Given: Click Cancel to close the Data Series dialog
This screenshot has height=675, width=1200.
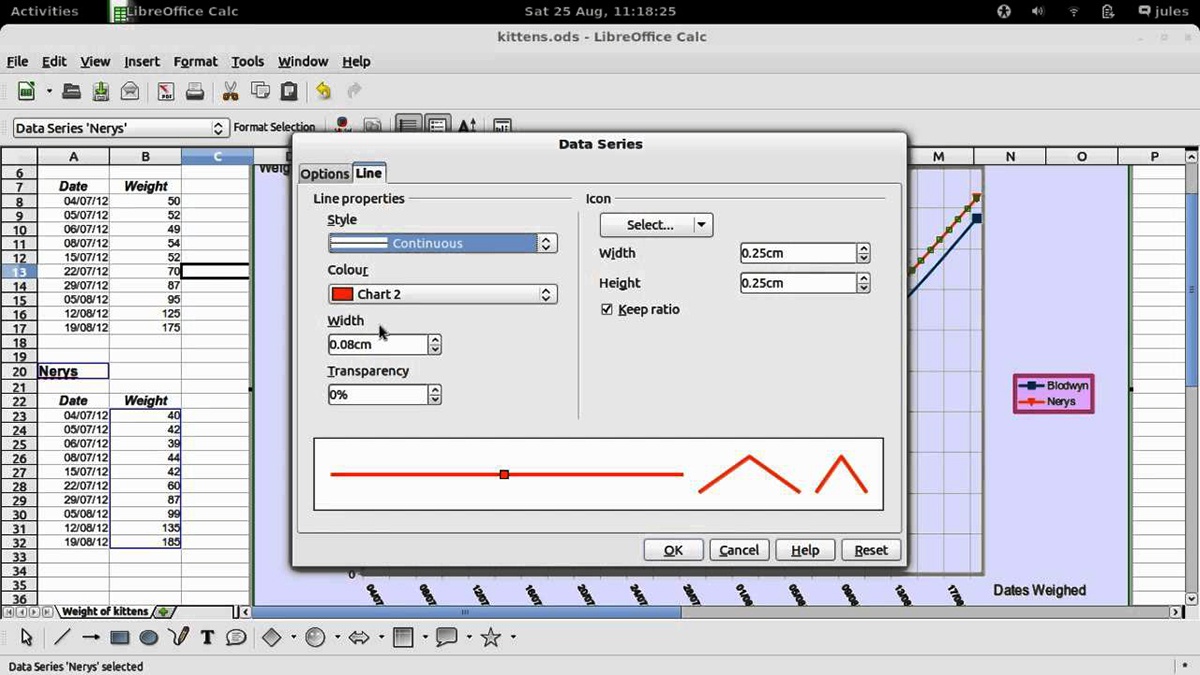Looking at the screenshot, I should point(739,549).
